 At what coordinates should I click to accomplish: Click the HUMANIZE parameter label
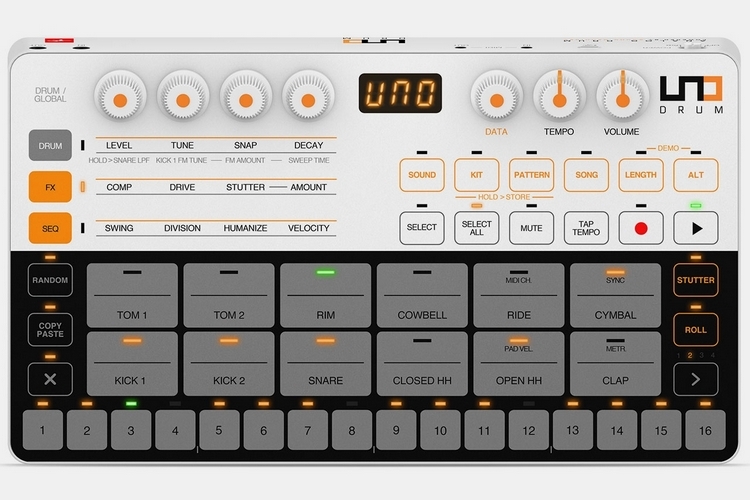(245, 228)
